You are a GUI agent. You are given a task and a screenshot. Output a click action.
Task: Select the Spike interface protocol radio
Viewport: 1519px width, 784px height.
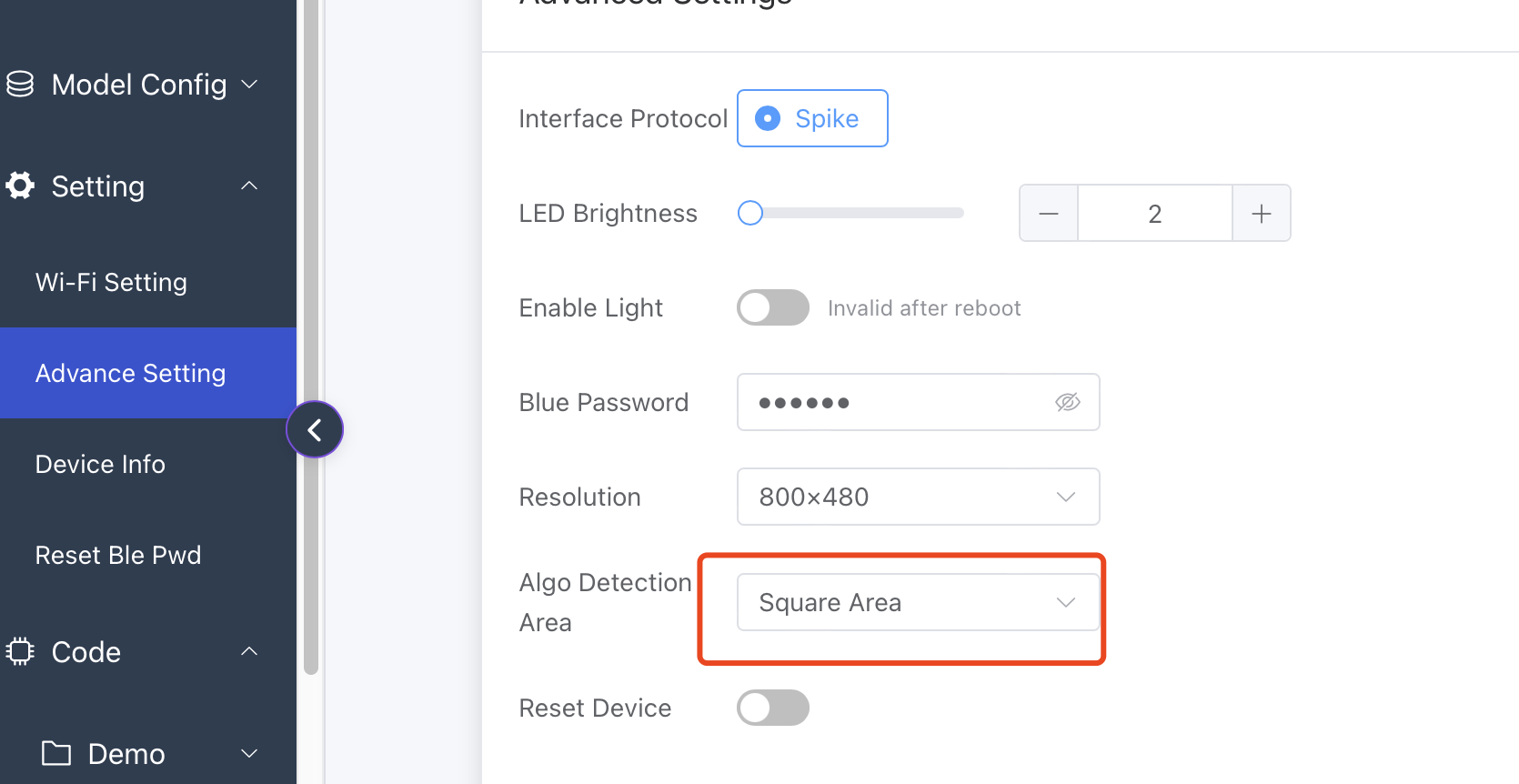769,118
